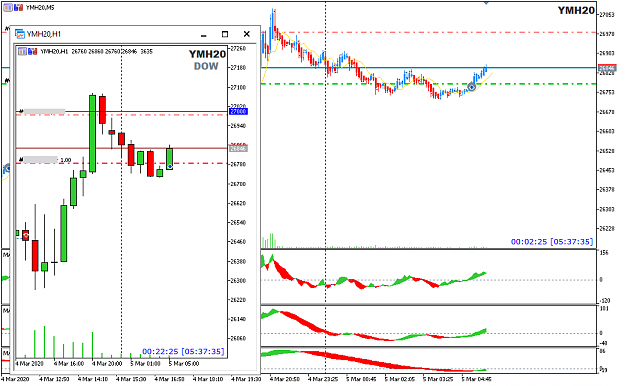The image size is (625, 386).
Task: Click 4 Mar 20:50 on main time axis
Action: point(285,379)
